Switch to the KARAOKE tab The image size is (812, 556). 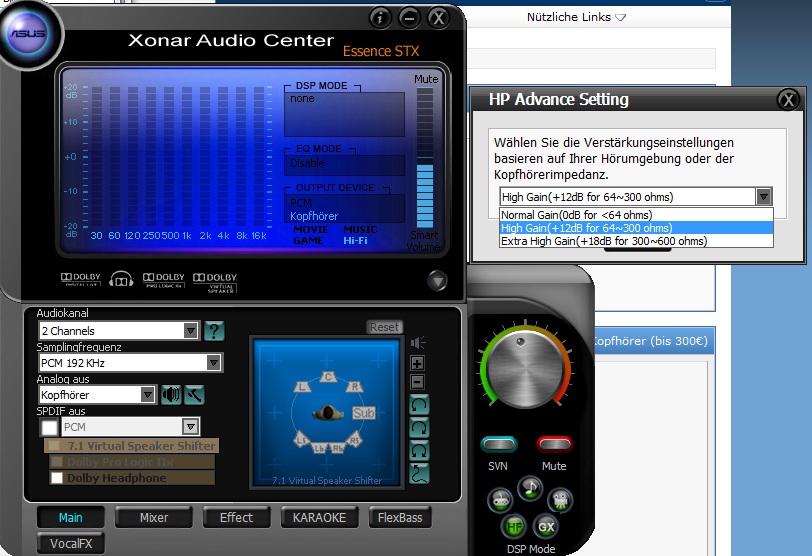tap(319, 517)
